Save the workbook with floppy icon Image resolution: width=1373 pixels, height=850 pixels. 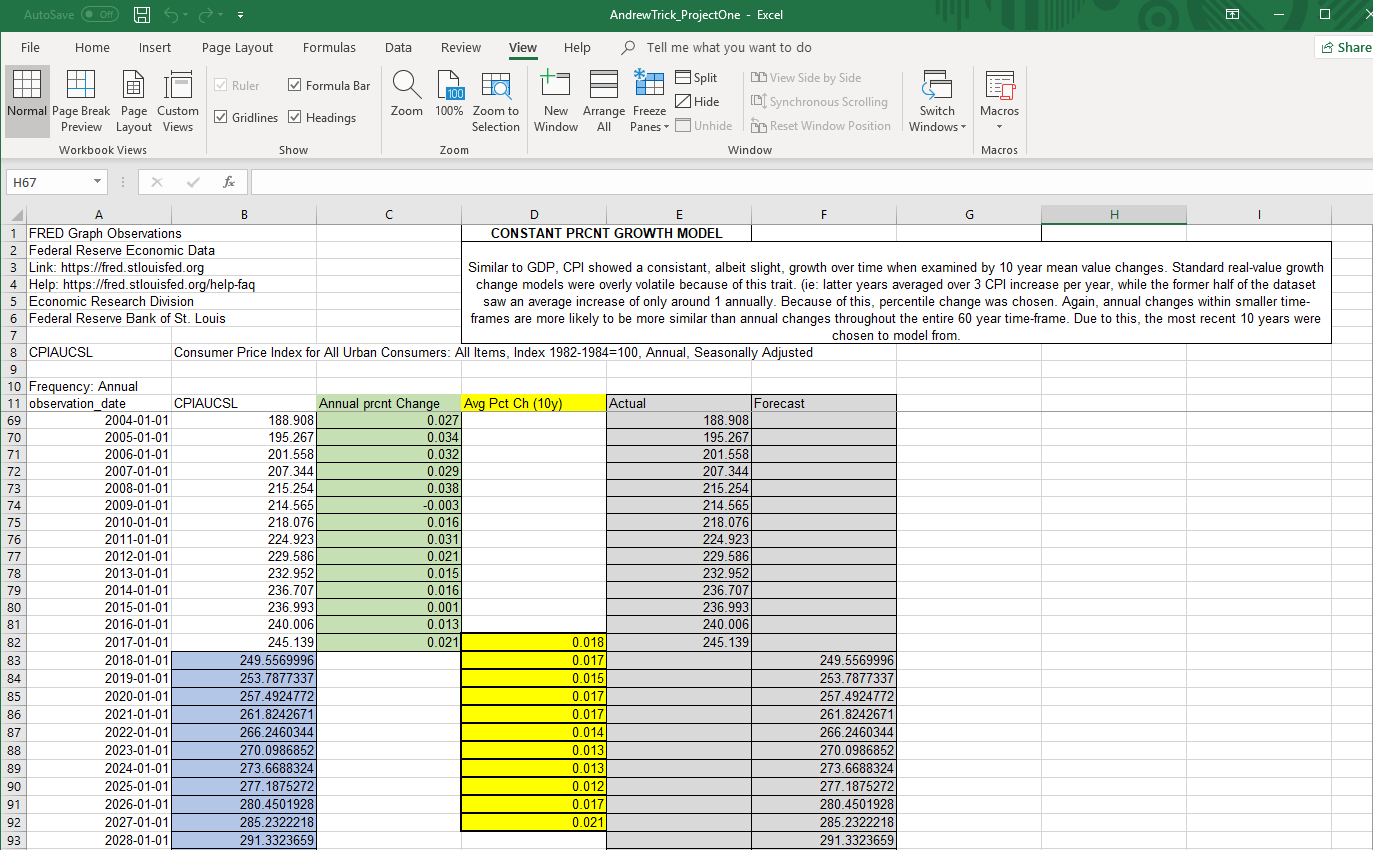click(142, 15)
